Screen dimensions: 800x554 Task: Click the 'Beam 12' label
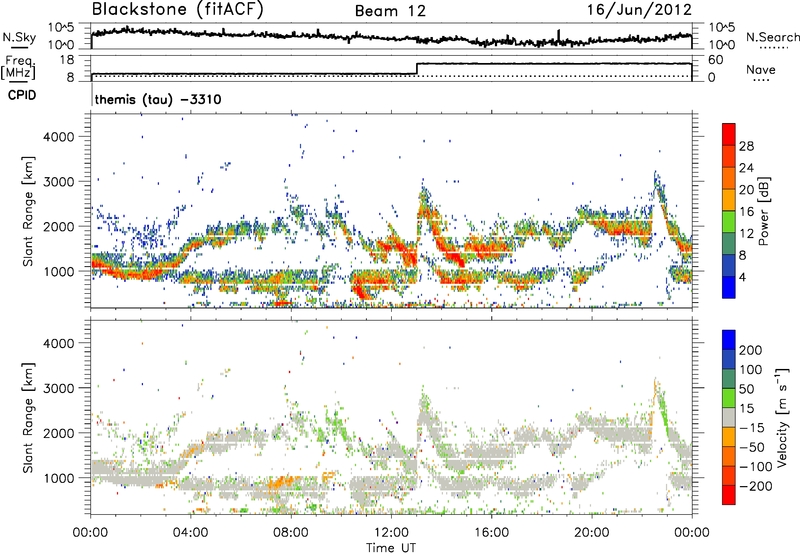tap(390, 11)
